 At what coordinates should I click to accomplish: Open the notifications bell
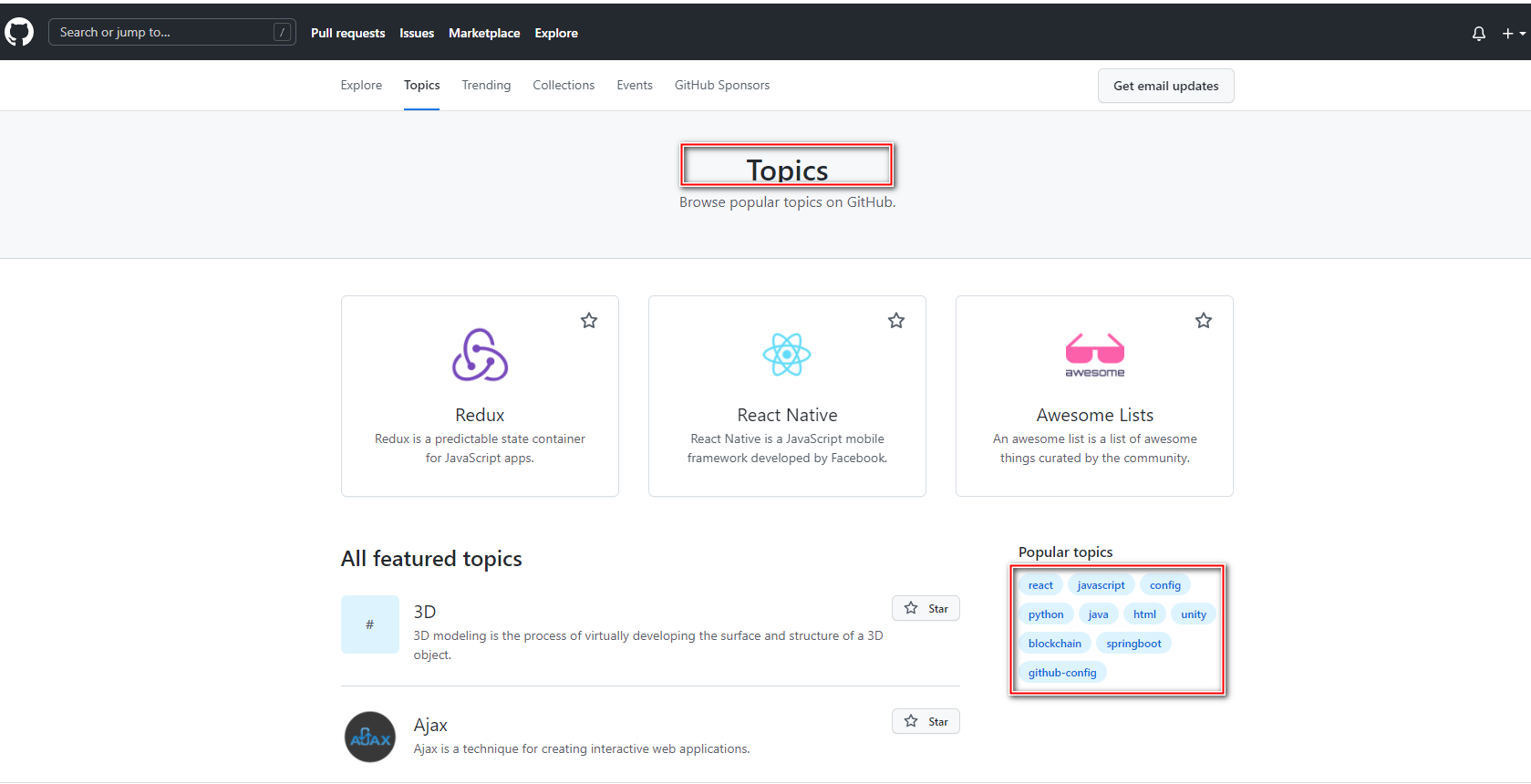1479,33
